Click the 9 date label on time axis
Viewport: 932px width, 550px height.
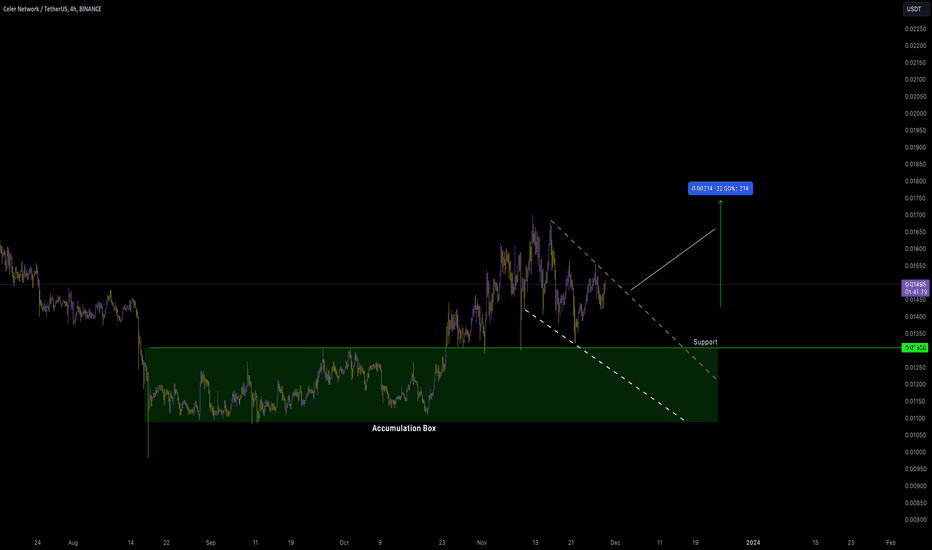coord(379,543)
